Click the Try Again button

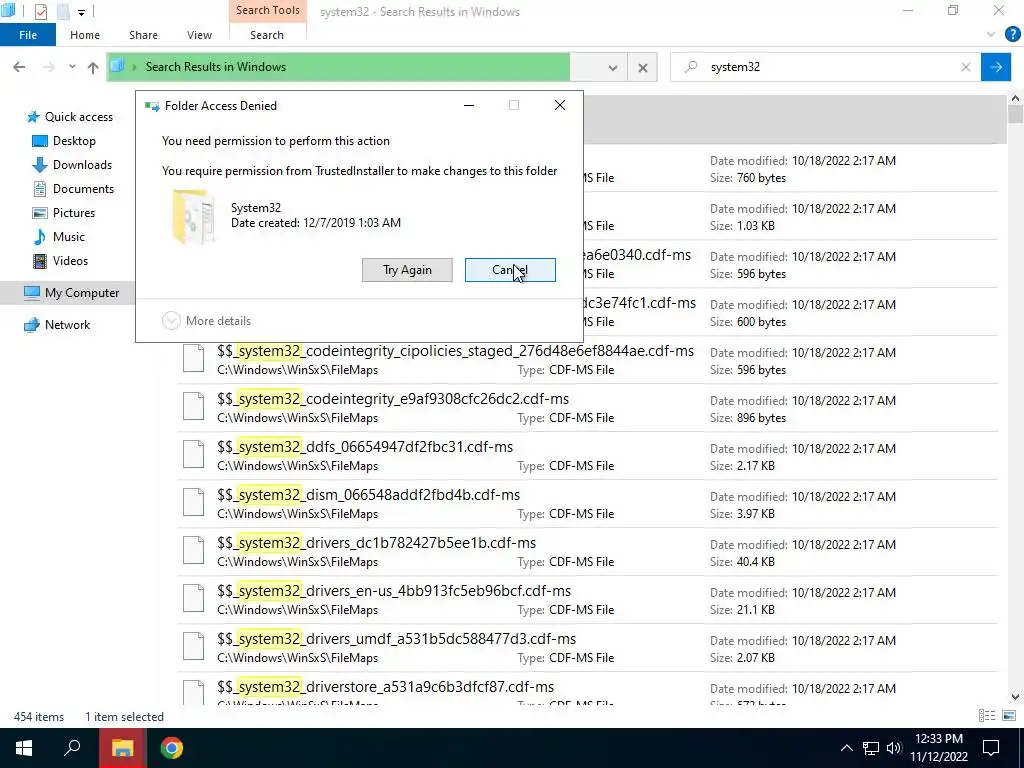click(407, 270)
